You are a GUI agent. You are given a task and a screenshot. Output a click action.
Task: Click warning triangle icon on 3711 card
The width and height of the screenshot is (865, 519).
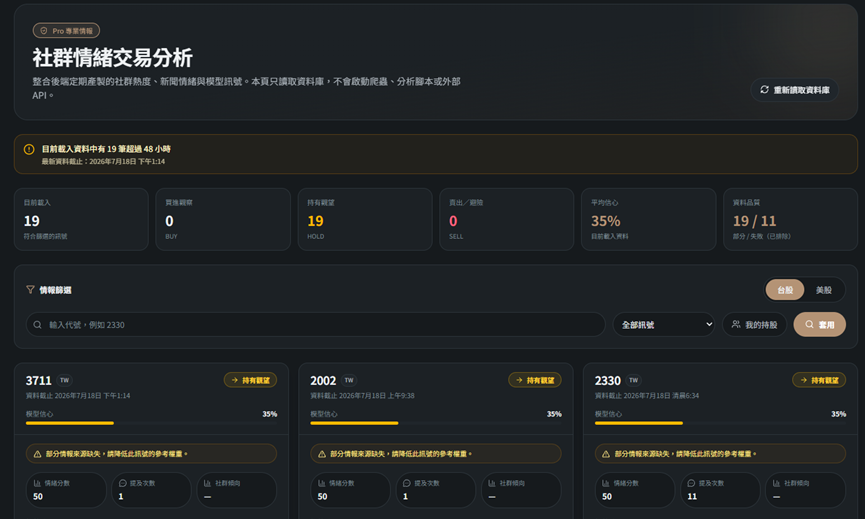(x=38, y=454)
